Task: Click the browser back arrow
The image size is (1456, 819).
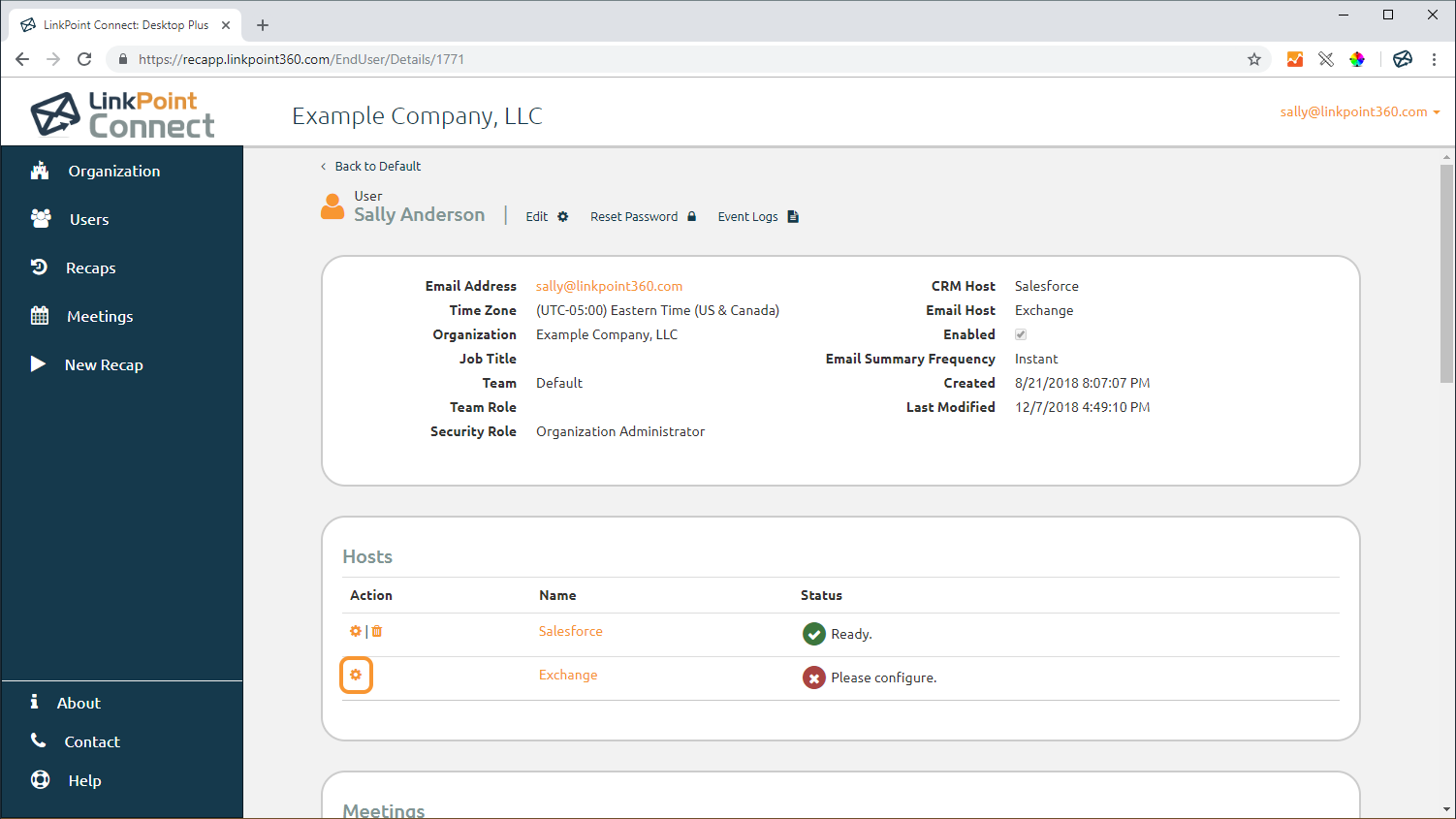Action: 22,59
